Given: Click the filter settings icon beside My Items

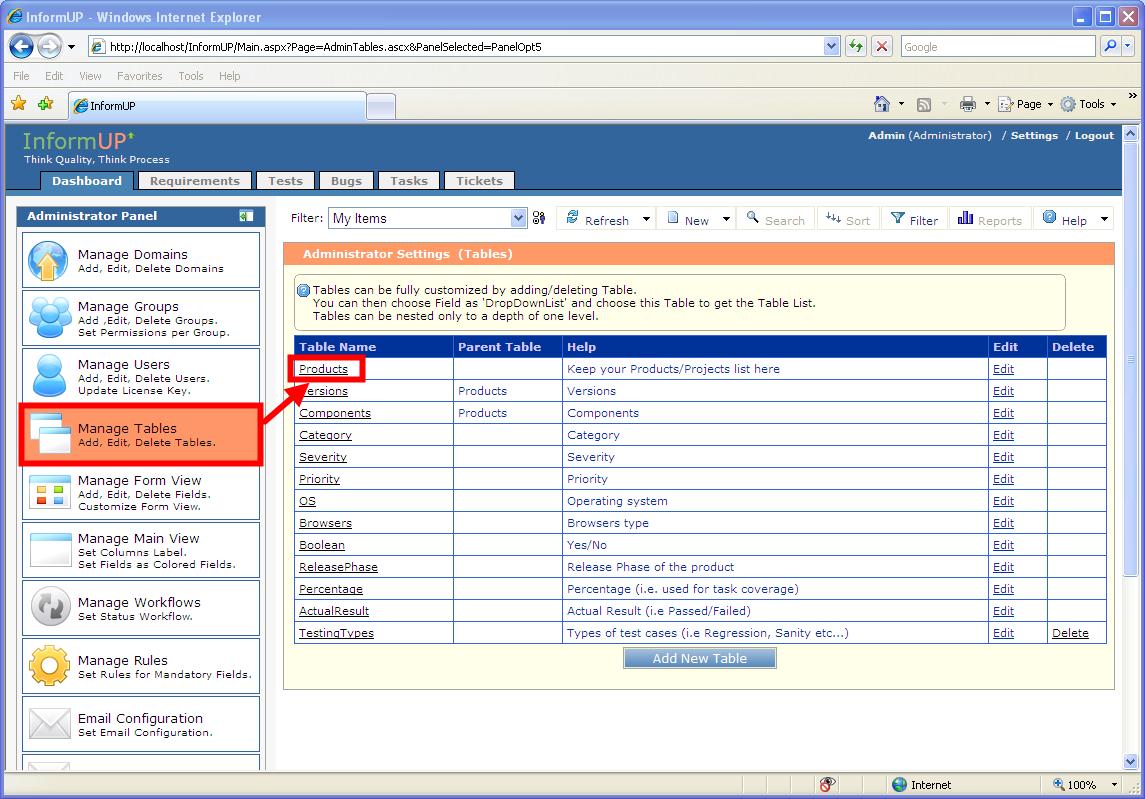Looking at the screenshot, I should [539, 219].
